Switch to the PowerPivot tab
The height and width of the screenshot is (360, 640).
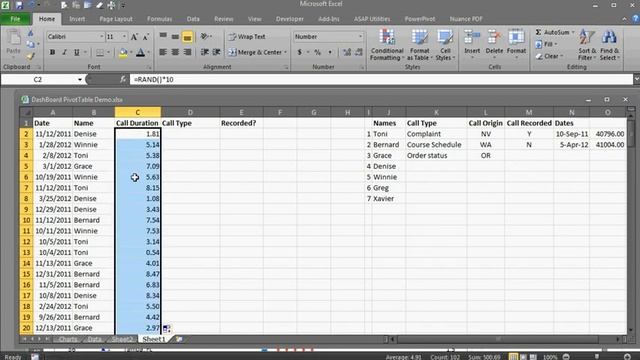pyautogui.click(x=420, y=19)
